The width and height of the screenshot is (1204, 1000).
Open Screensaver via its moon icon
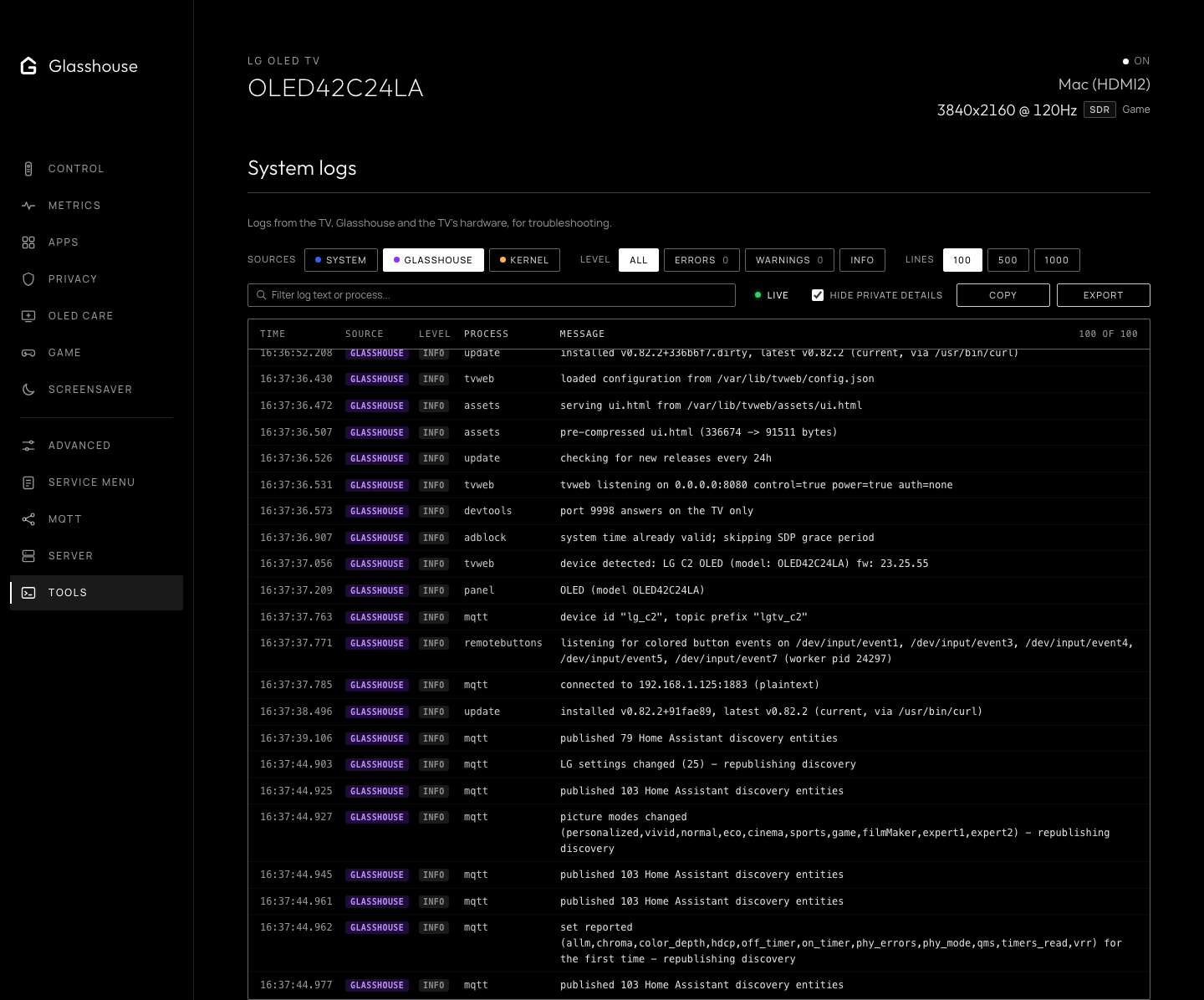click(x=28, y=390)
